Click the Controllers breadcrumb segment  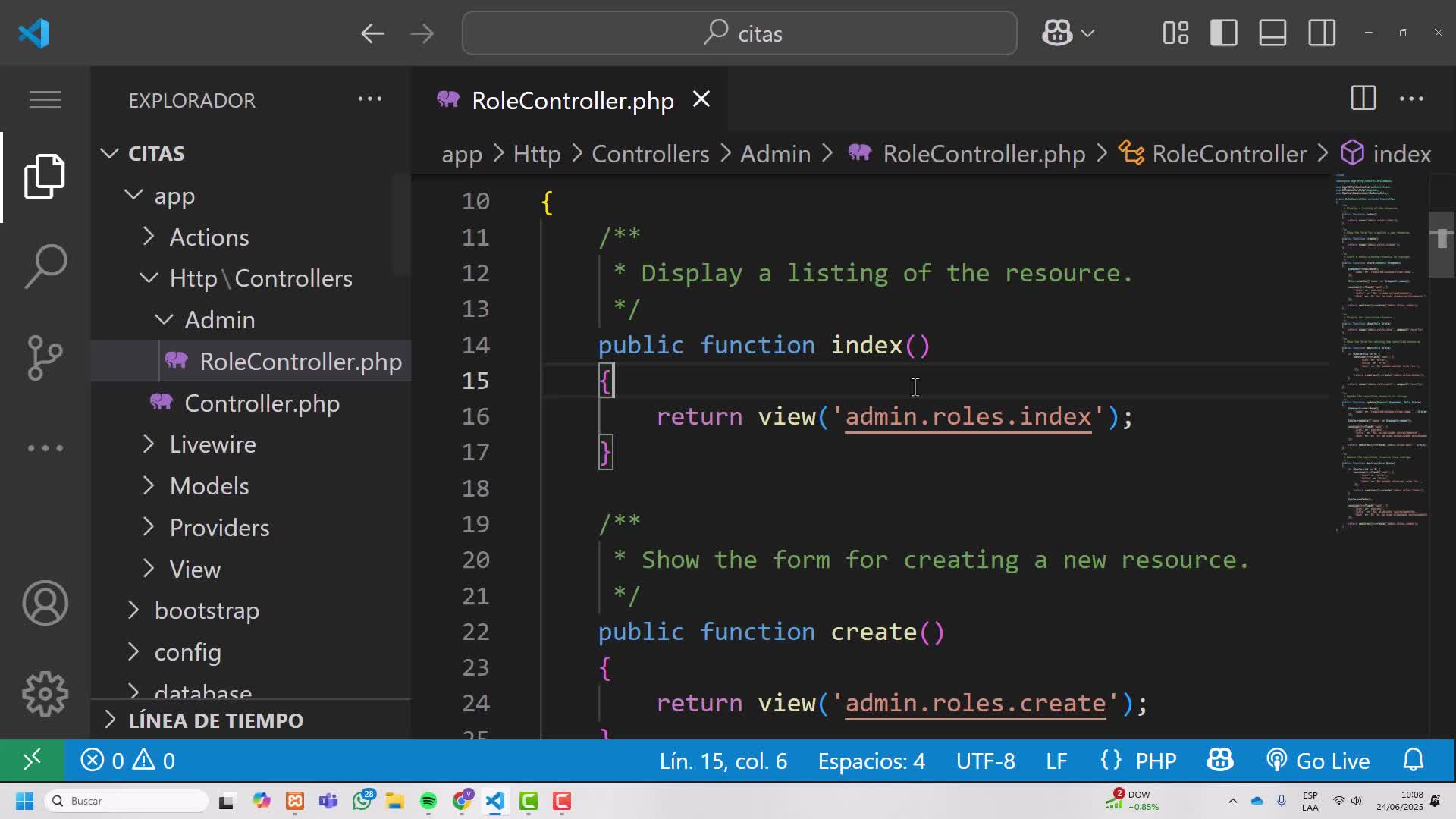click(x=650, y=154)
